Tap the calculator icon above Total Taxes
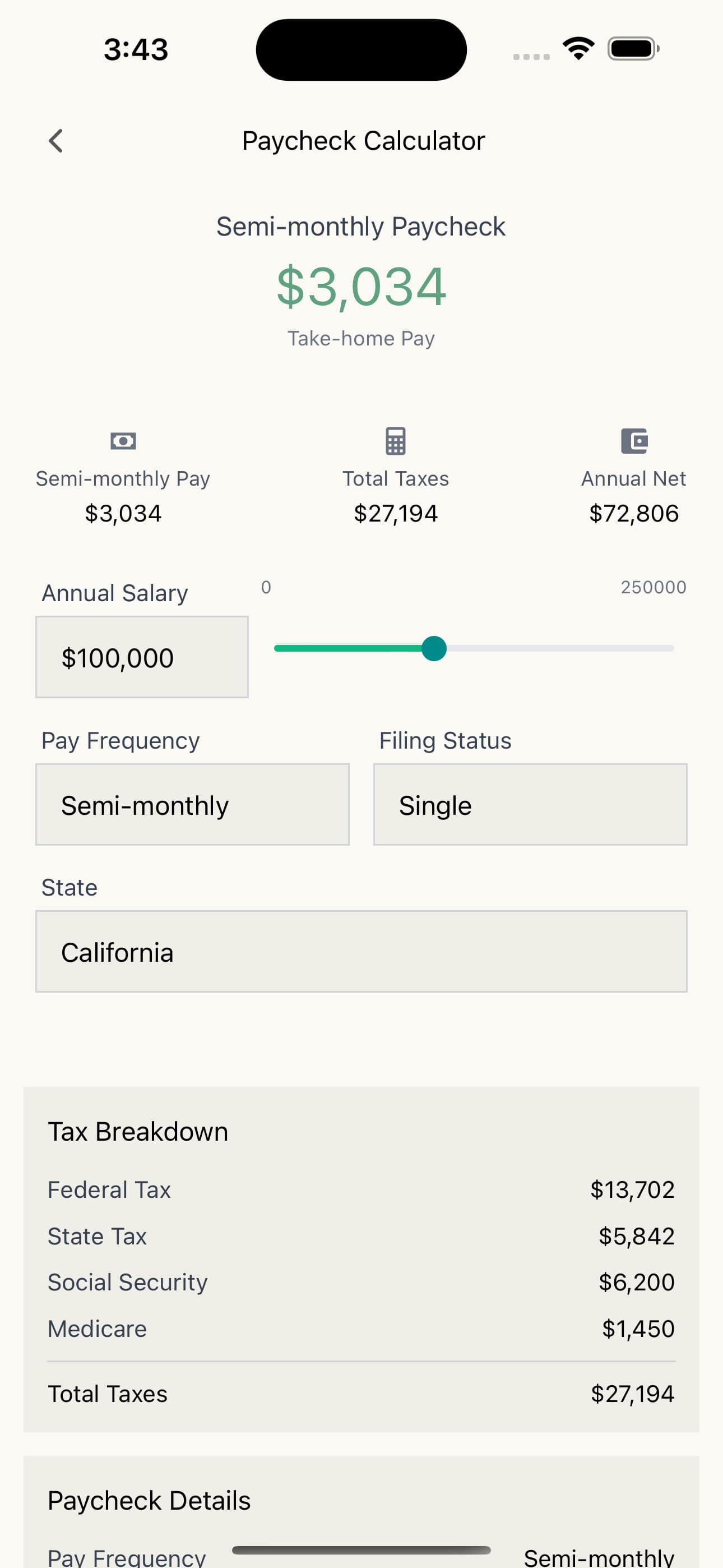723x1568 pixels. (x=396, y=441)
